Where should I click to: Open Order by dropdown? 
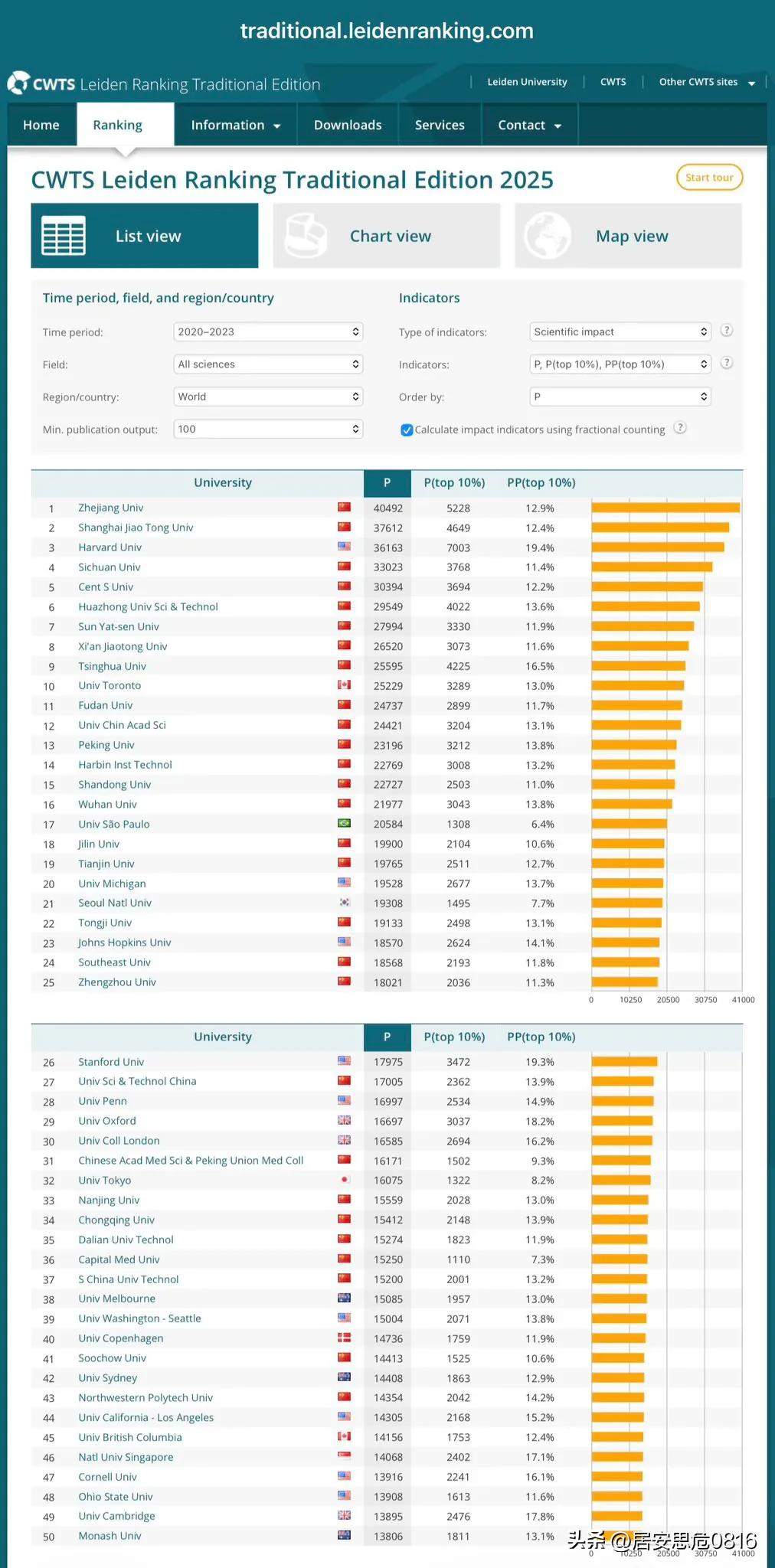tap(620, 397)
